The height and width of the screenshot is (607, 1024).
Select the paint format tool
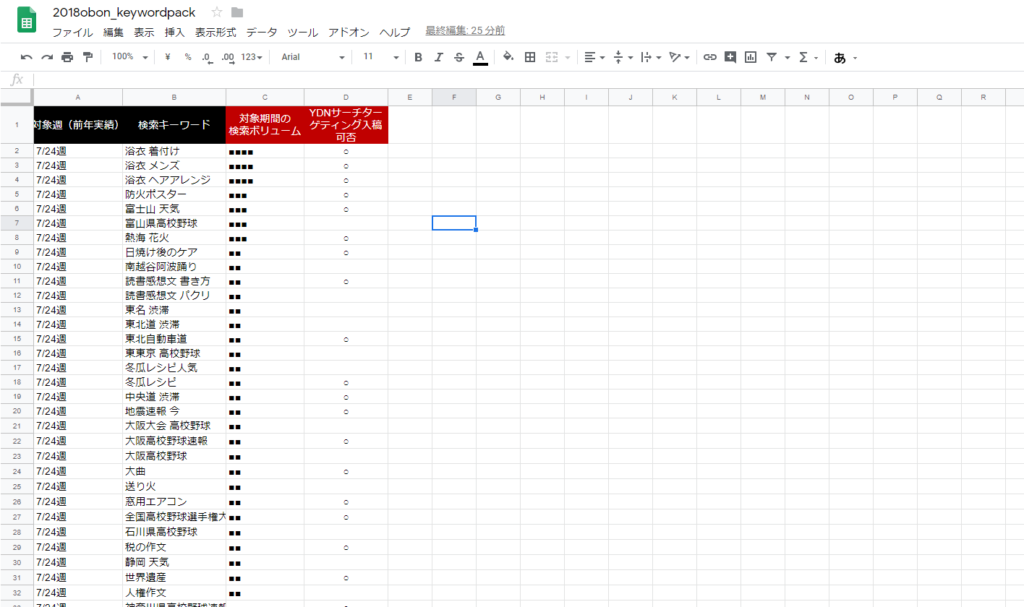pyautogui.click(x=88, y=58)
